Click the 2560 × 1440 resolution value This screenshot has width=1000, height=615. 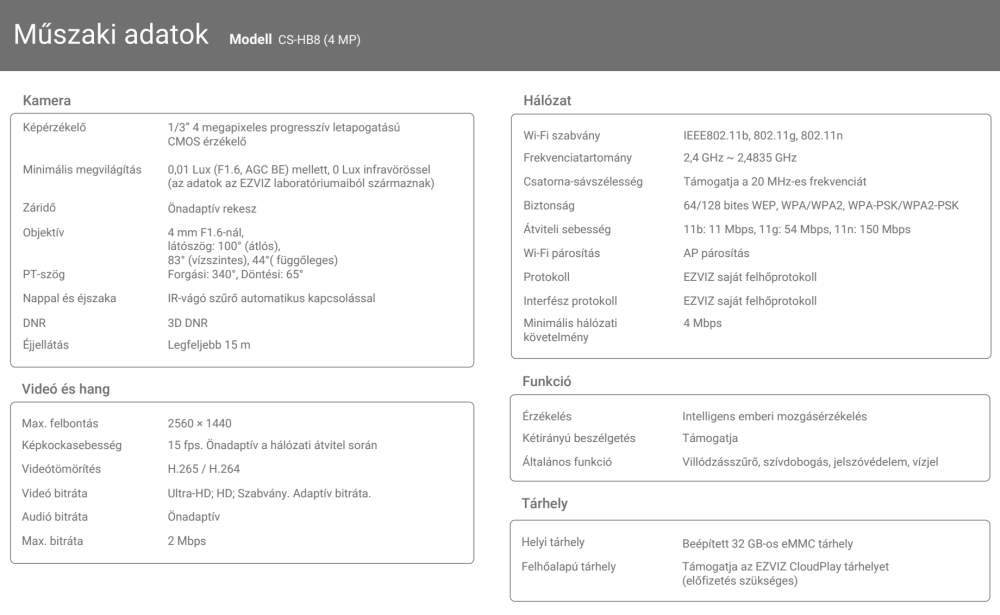[x=200, y=424]
